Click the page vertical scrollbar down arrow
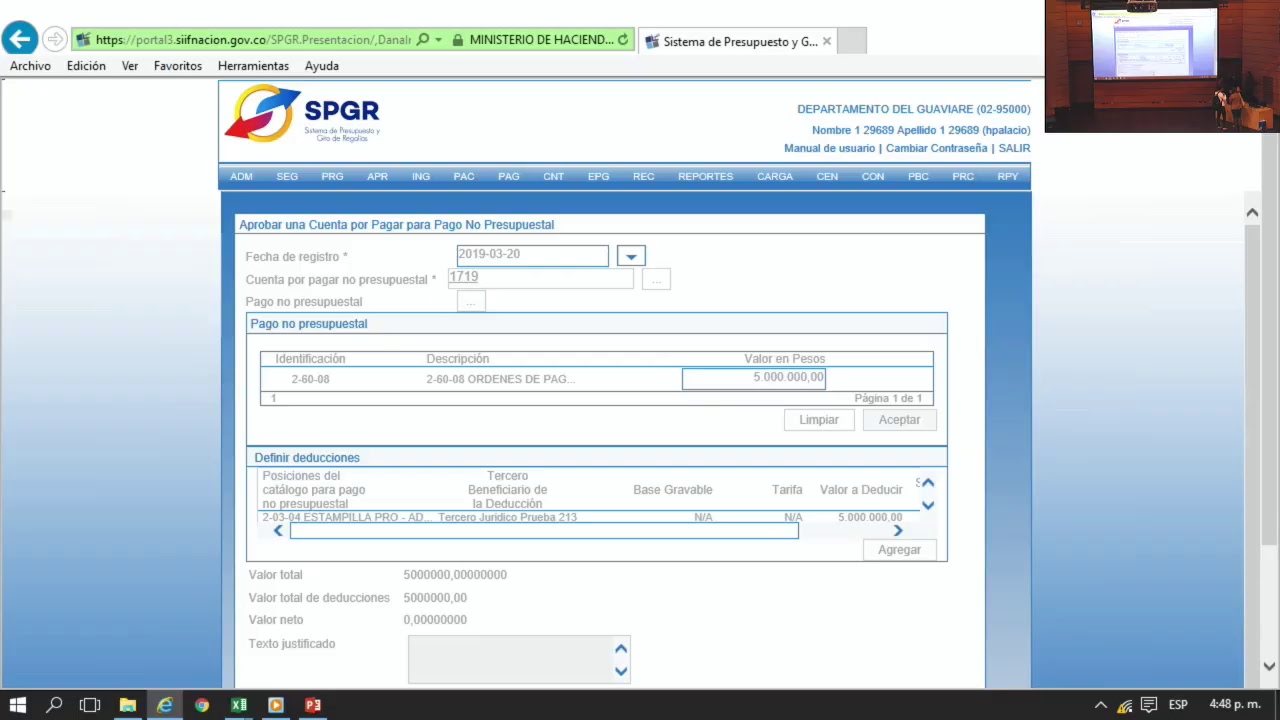 1269,666
